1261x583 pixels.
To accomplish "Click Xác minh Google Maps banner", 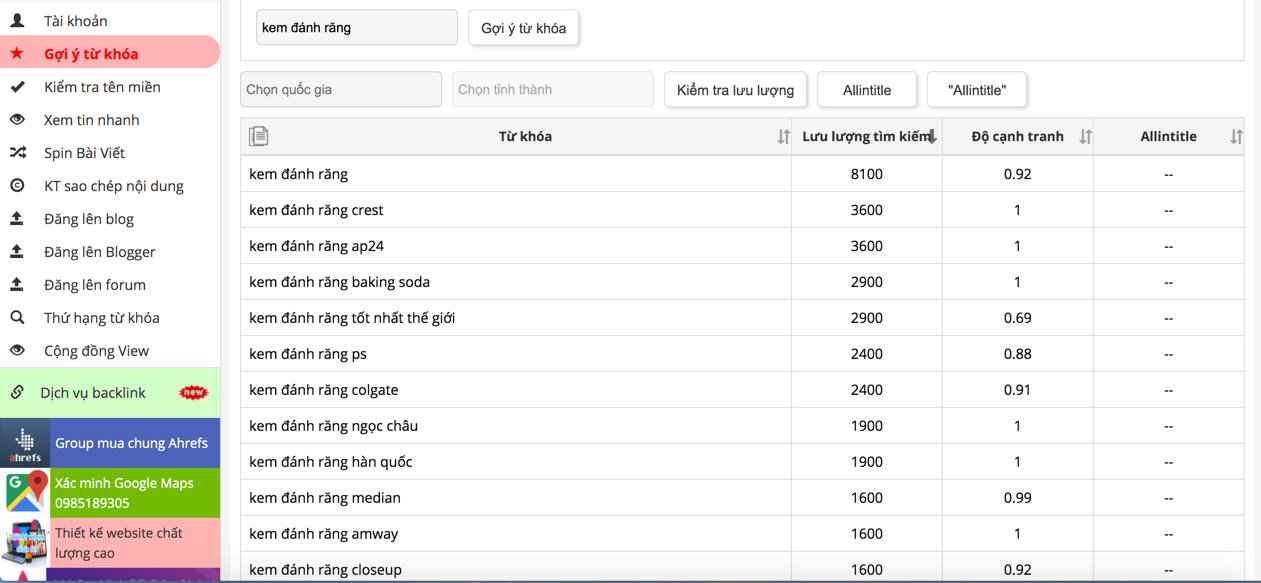I will coord(110,493).
